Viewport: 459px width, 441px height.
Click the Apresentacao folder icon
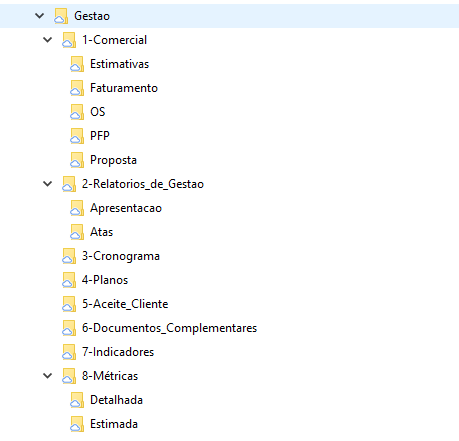coord(77,208)
